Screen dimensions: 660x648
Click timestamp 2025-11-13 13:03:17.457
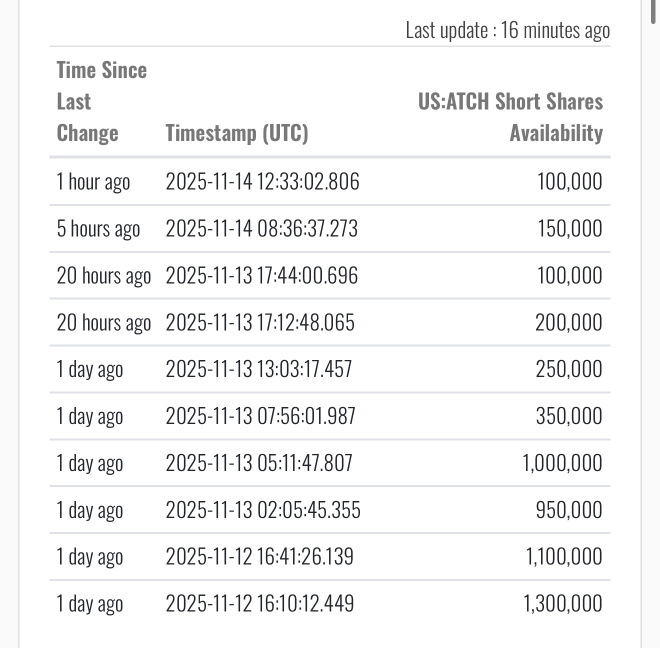pyautogui.click(x=259, y=370)
